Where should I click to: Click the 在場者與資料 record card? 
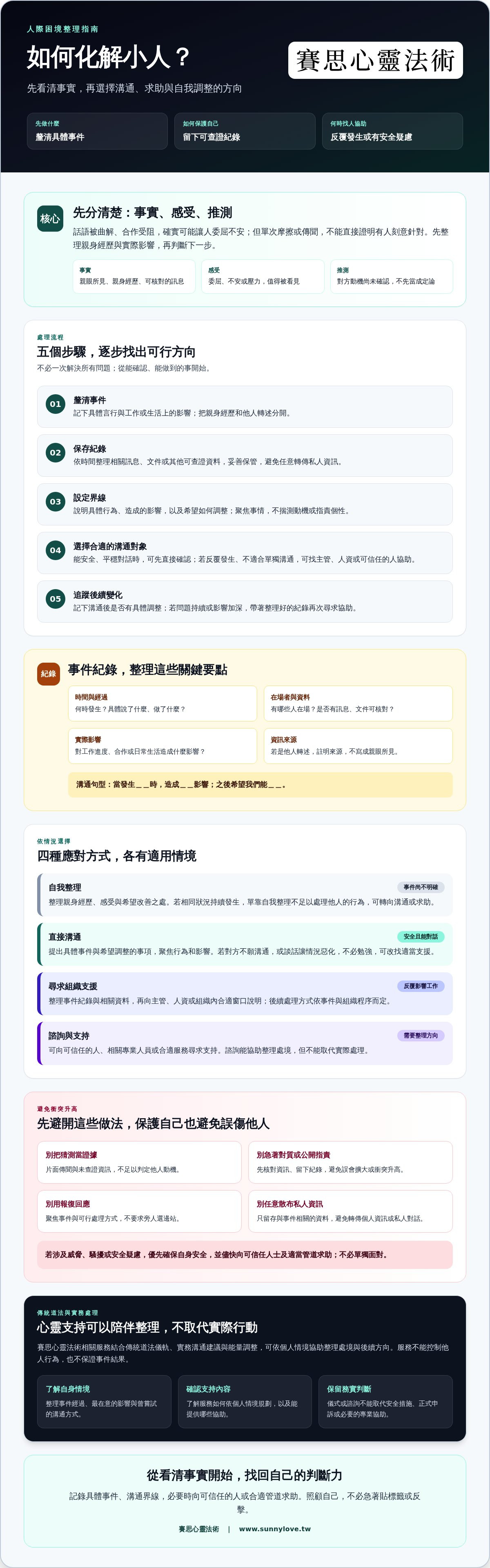point(359,704)
